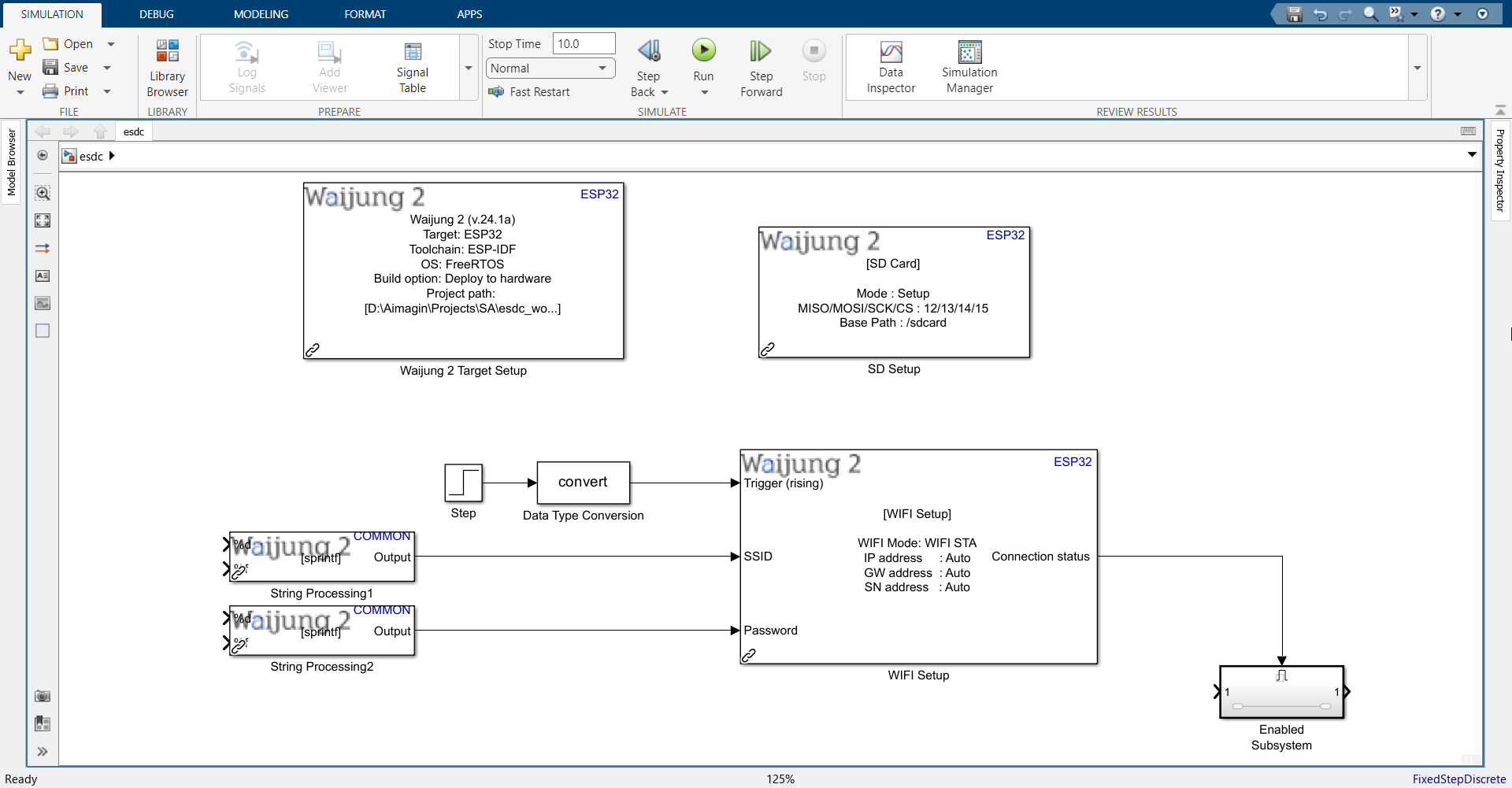Click the search magnifier icon
The width and height of the screenshot is (1512, 788).
pos(1370,14)
